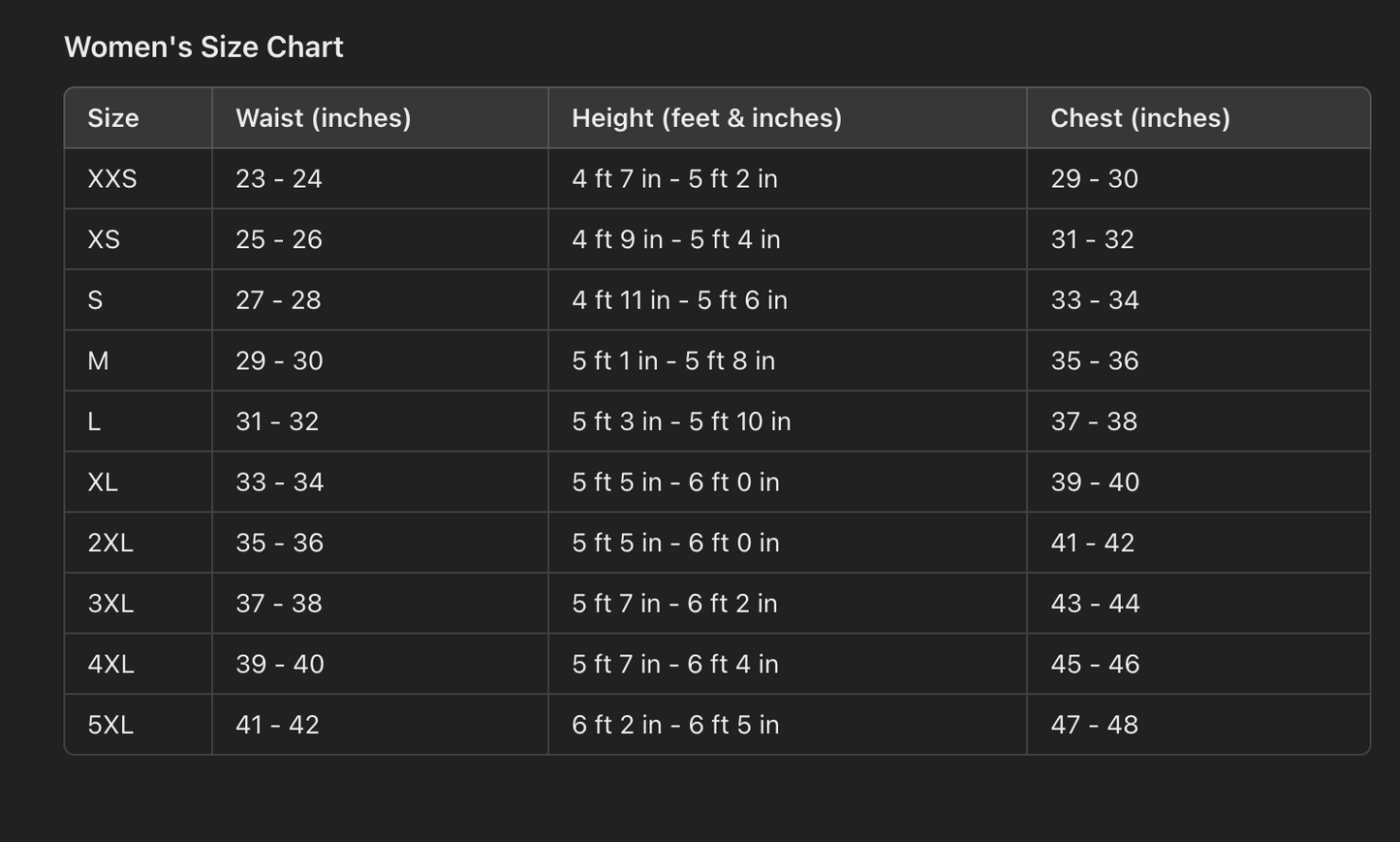Image resolution: width=1400 pixels, height=842 pixels.
Task: Select the S size height range cell
Action: [x=679, y=300]
